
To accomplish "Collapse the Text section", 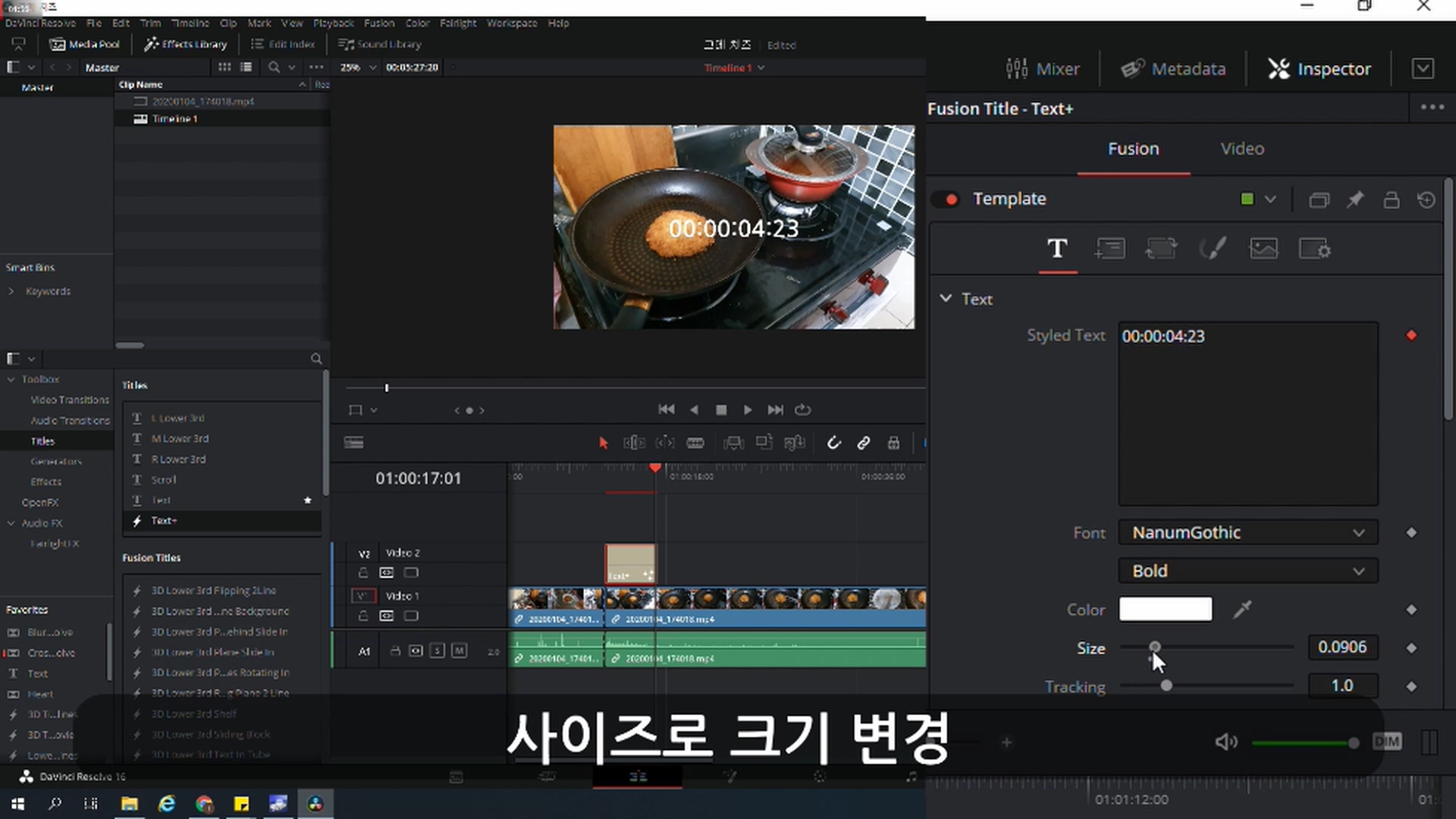I will pyautogui.click(x=946, y=299).
